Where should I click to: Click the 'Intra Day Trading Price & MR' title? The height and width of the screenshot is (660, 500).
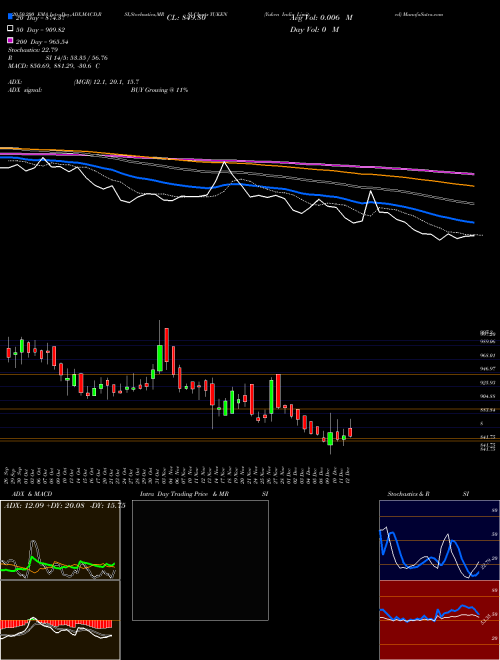[184, 494]
